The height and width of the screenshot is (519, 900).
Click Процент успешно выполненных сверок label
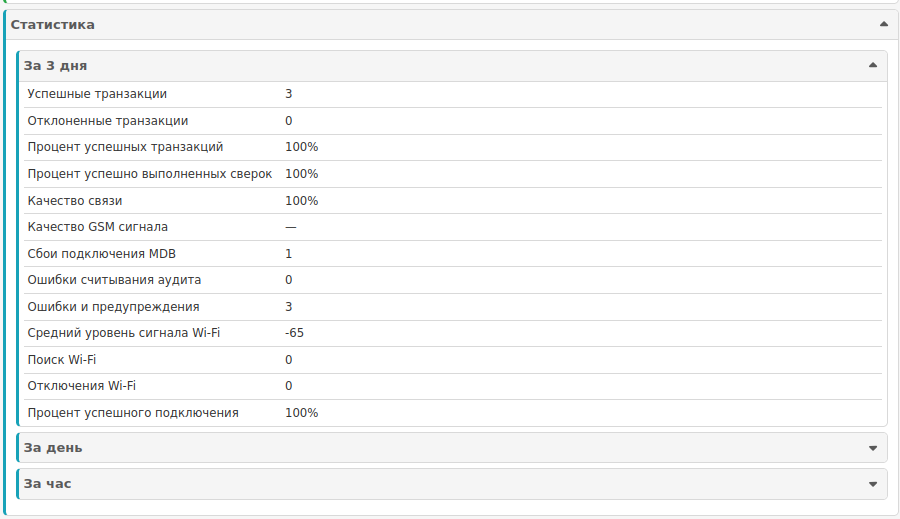pyautogui.click(x=150, y=174)
